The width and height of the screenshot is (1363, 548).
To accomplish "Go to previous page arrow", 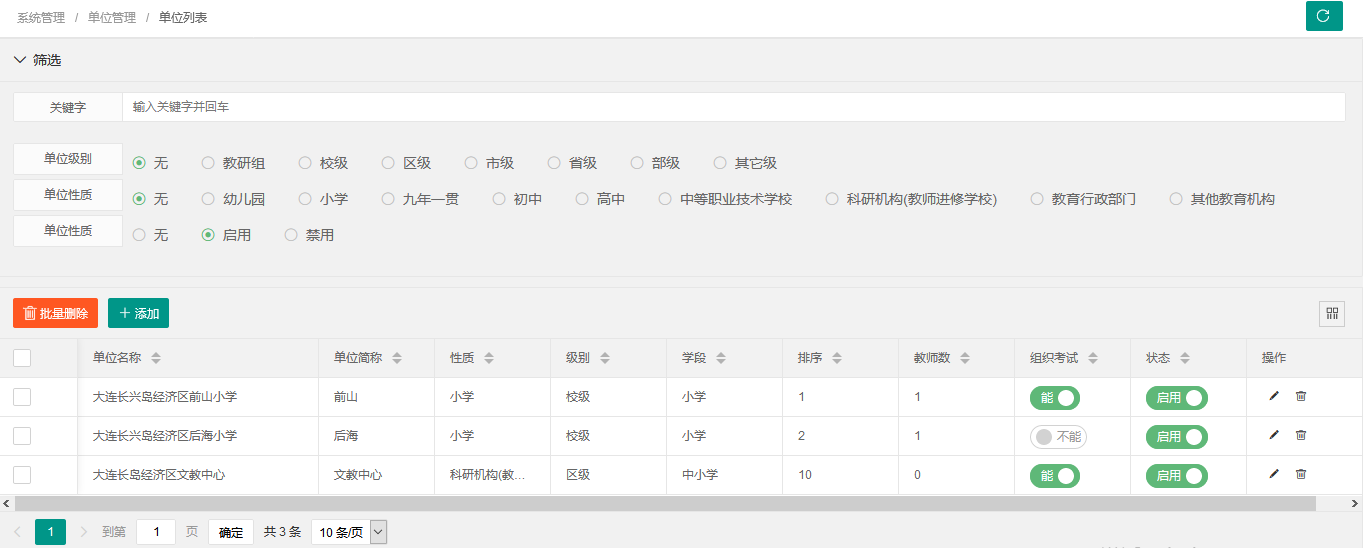I will click(x=18, y=532).
